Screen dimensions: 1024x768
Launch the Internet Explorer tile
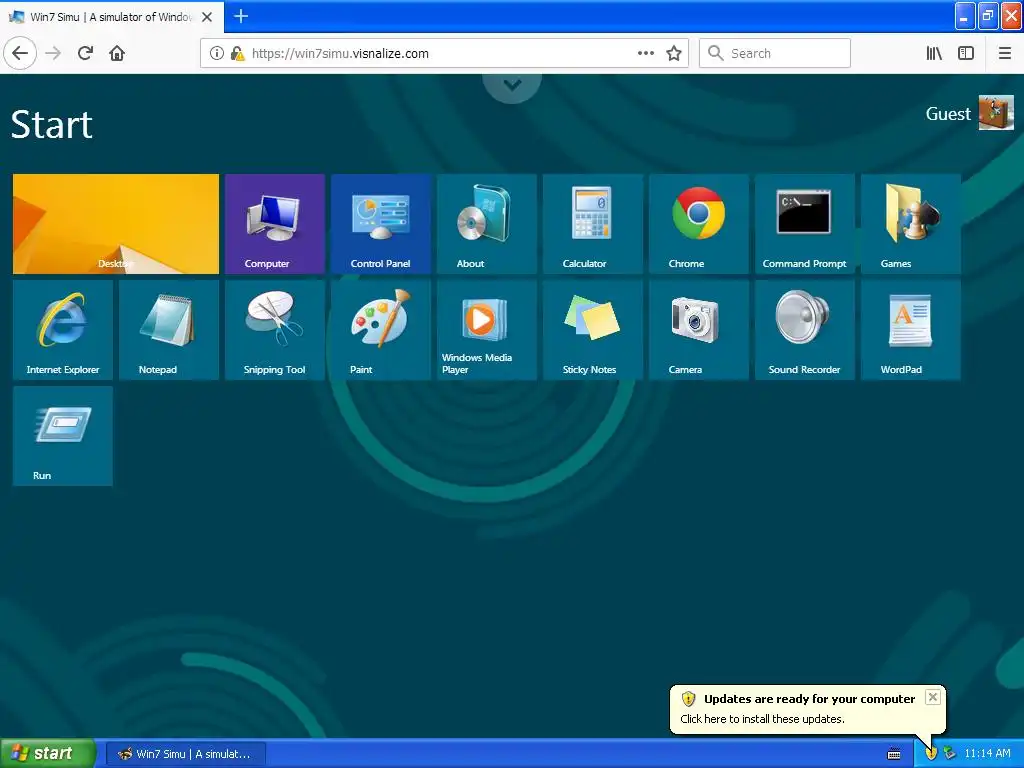[x=63, y=330]
